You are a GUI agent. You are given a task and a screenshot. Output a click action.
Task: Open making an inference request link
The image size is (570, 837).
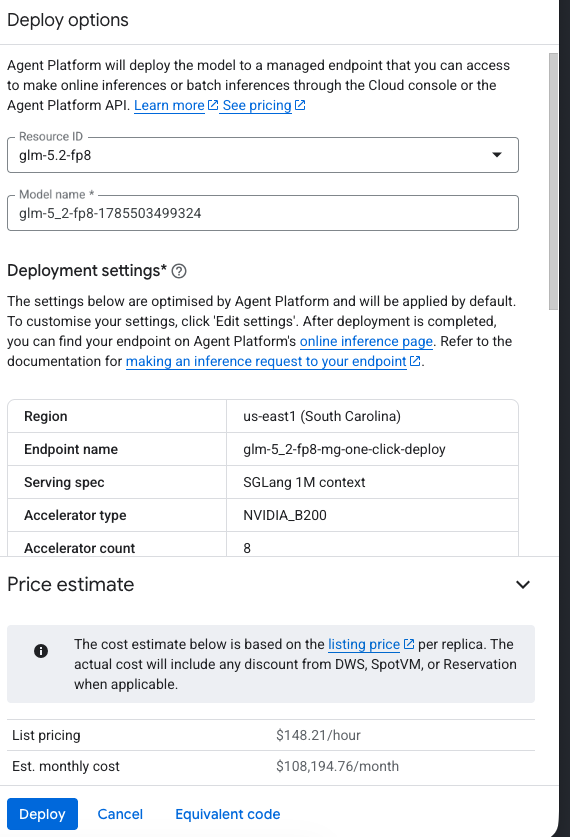[266, 361]
